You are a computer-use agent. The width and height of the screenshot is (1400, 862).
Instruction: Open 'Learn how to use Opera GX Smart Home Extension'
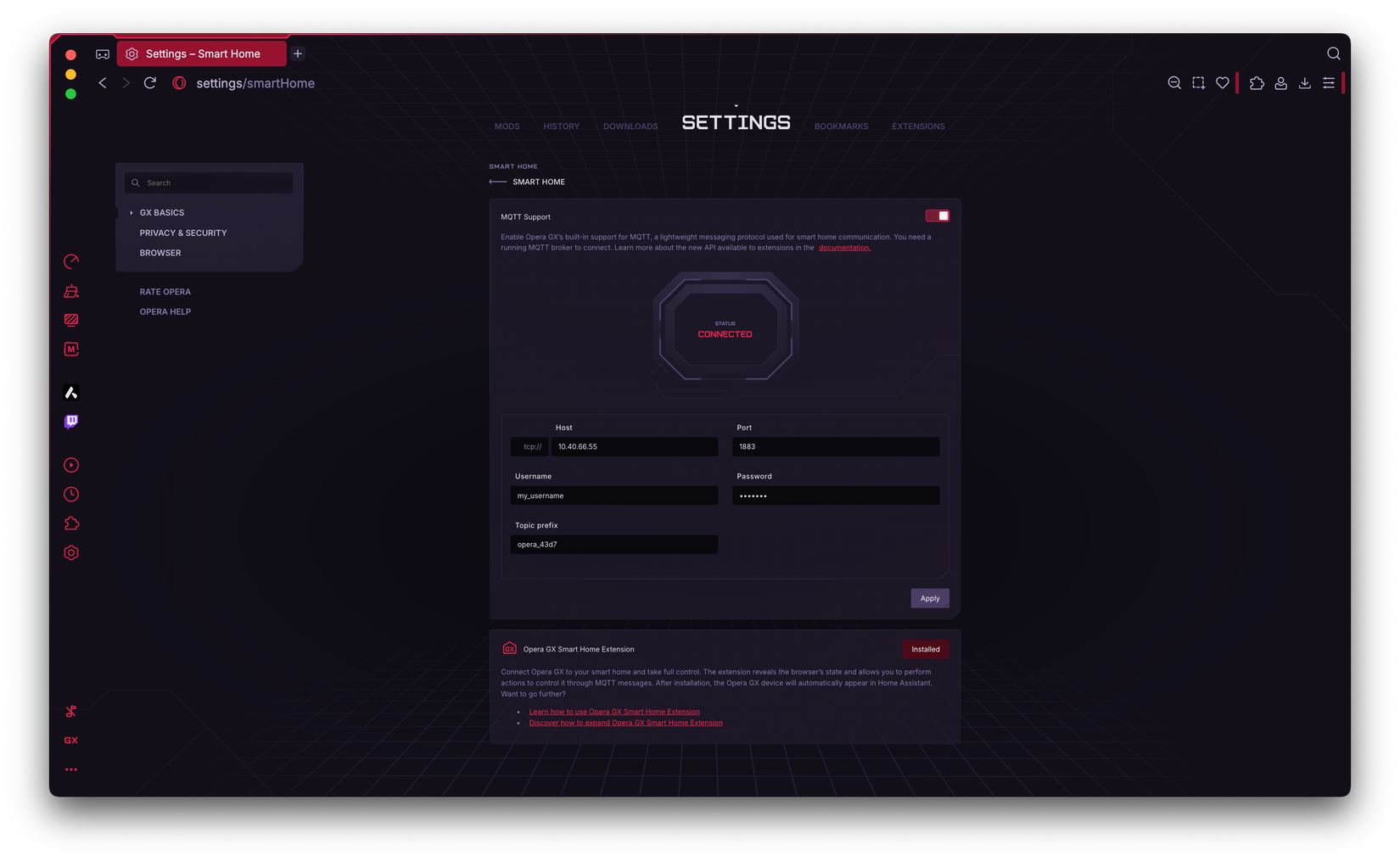614,712
